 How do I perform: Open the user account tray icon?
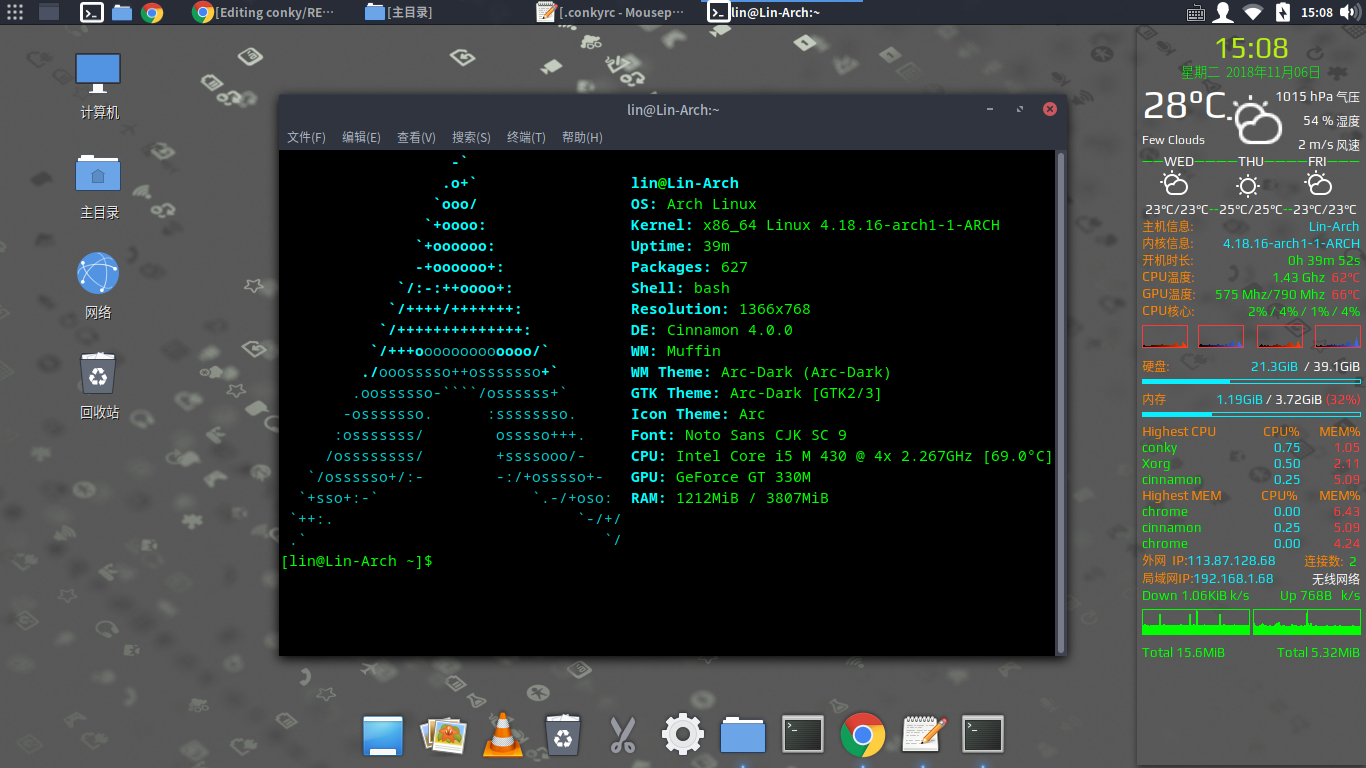point(1223,13)
